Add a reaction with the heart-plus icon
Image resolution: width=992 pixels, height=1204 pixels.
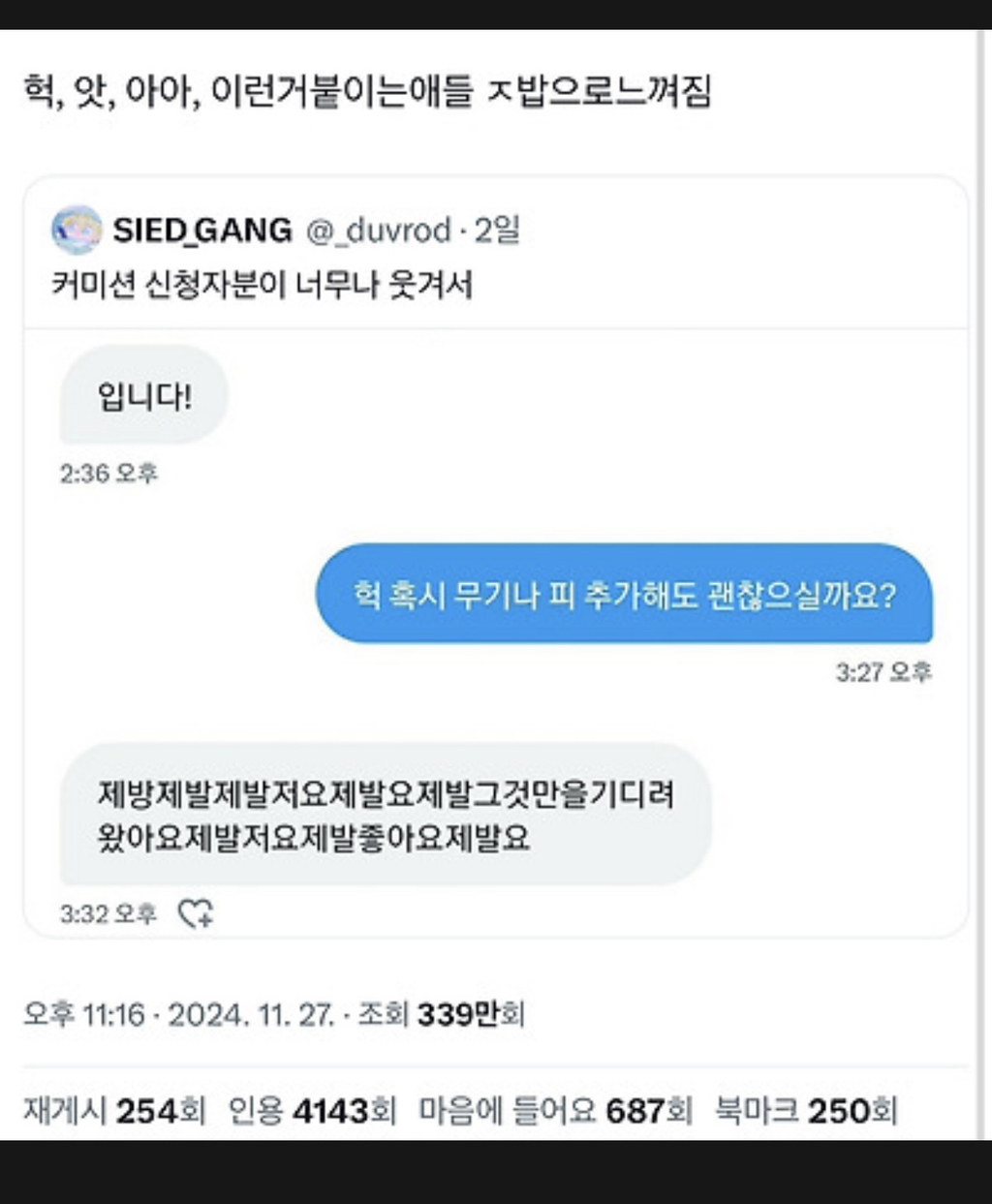[196, 912]
